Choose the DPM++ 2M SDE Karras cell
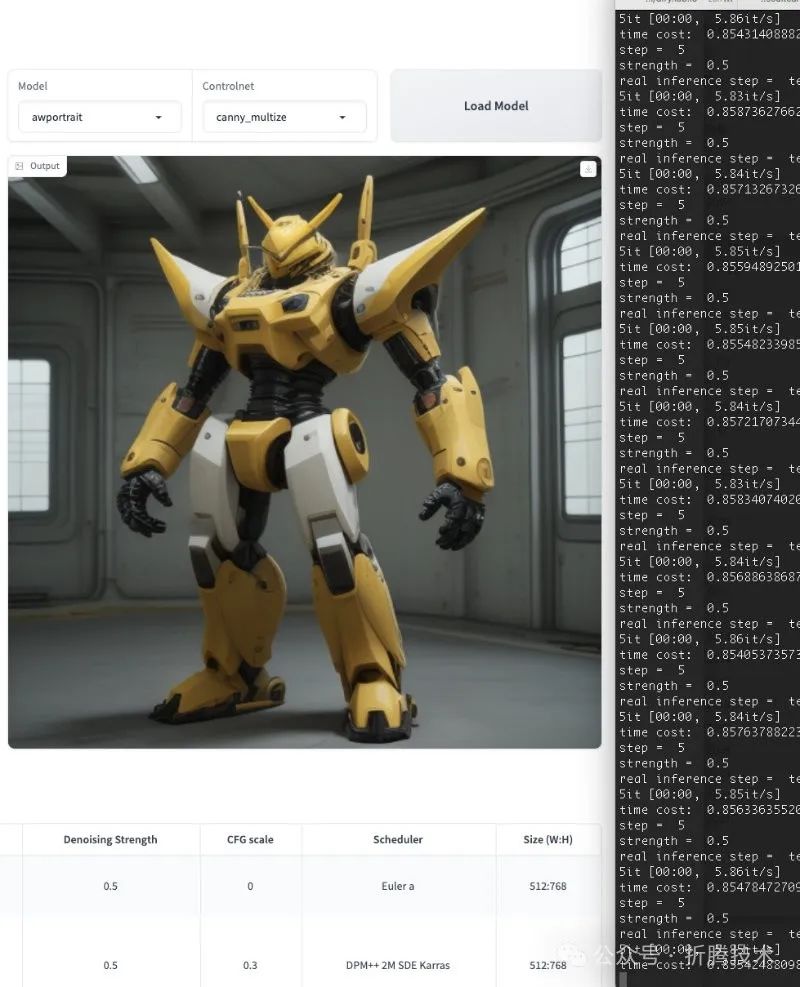Image resolution: width=800 pixels, height=987 pixels. (397, 965)
